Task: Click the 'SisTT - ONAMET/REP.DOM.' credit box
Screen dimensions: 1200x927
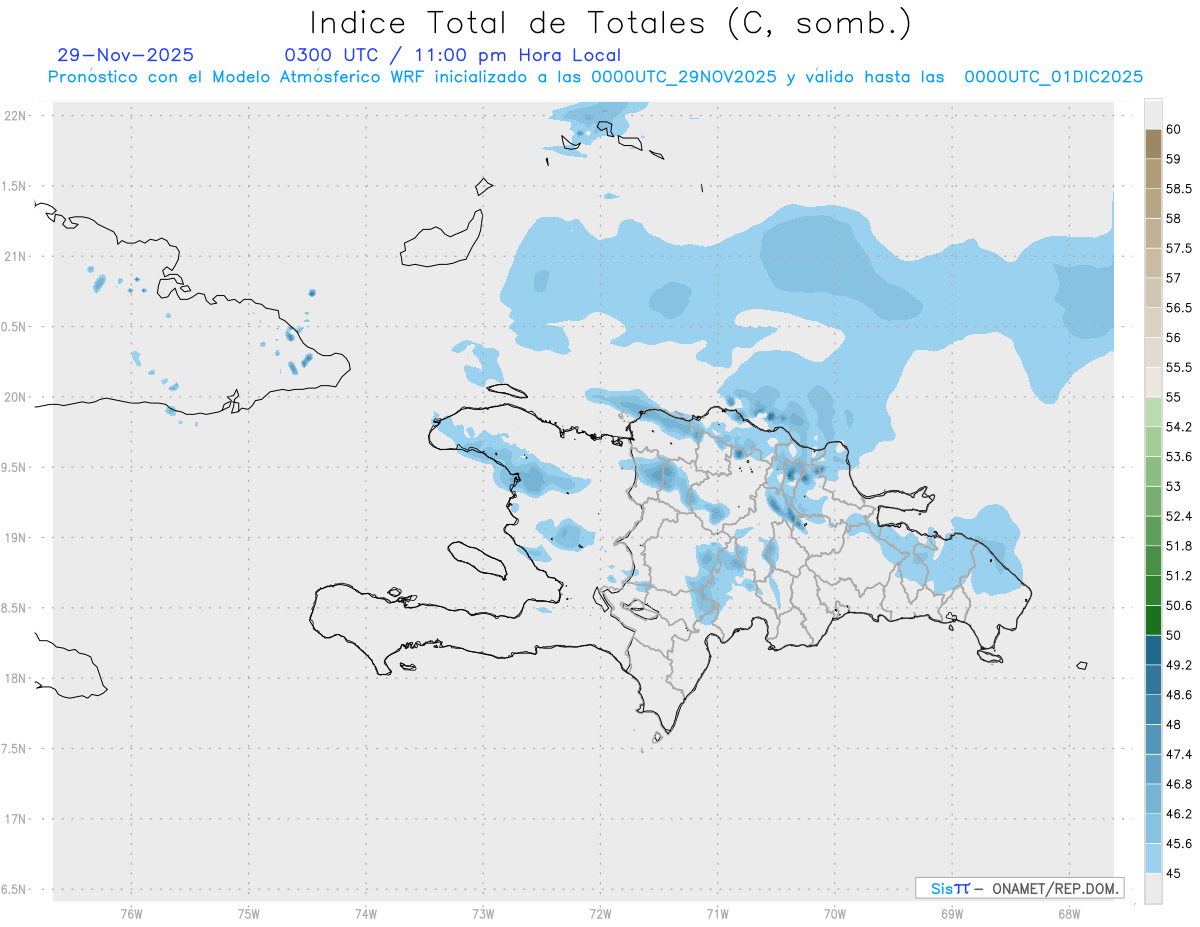Action: pyautogui.click(x=1019, y=888)
